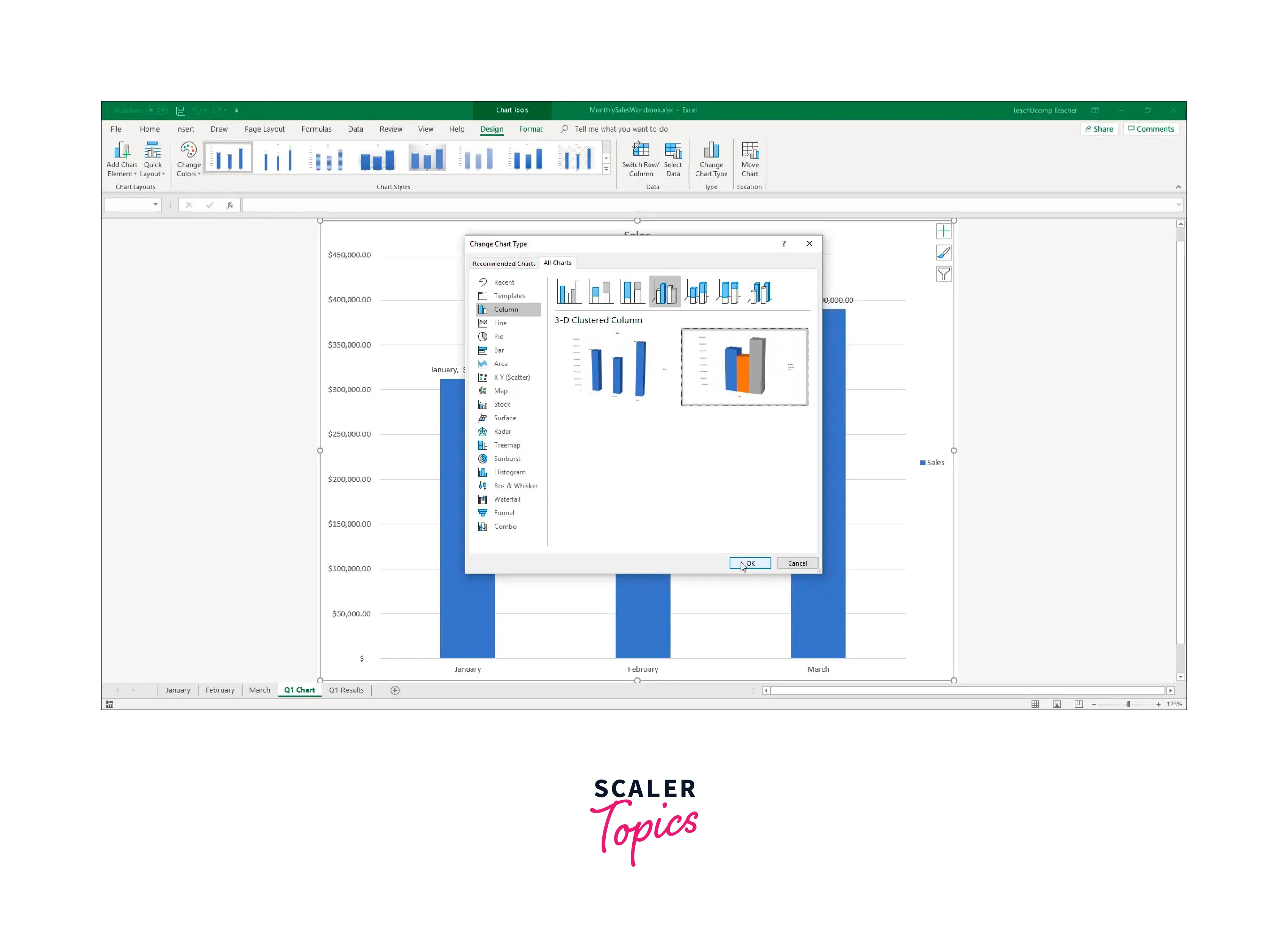Open the Chart Elements plus button
Image resolution: width=1288 pixels, height=939 pixels.
click(943, 231)
